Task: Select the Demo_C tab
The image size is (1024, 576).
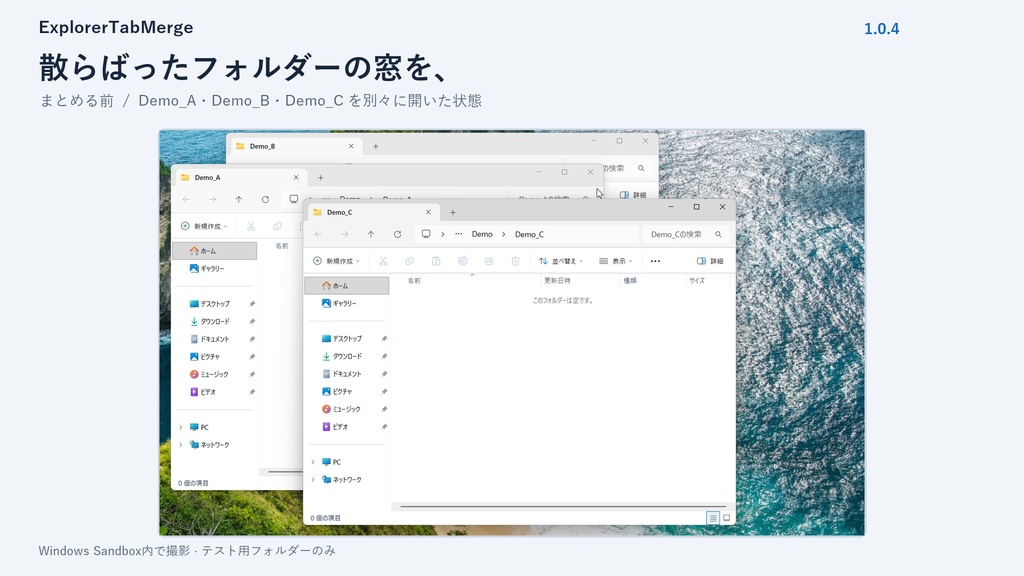Action: pyautogui.click(x=372, y=212)
